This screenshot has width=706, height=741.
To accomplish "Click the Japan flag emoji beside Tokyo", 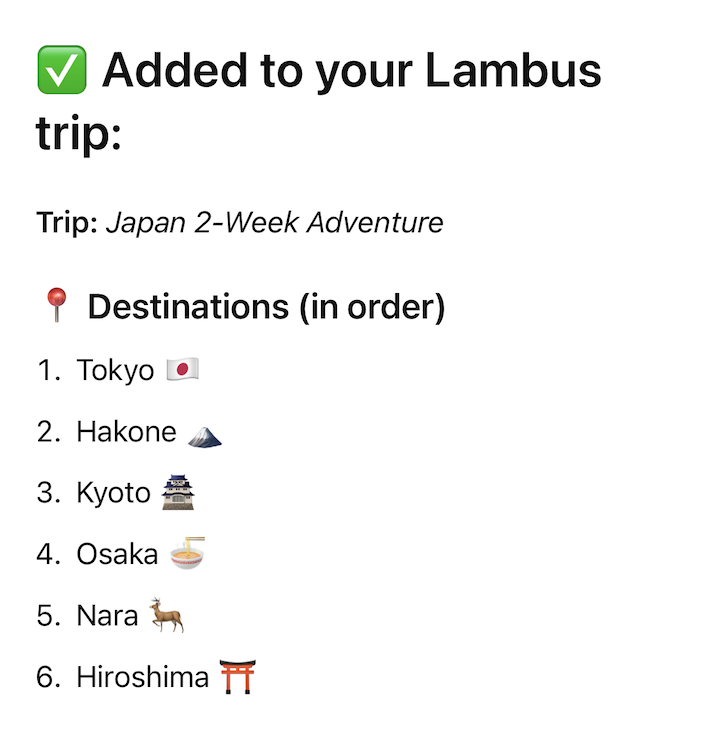I will pyautogui.click(x=182, y=370).
